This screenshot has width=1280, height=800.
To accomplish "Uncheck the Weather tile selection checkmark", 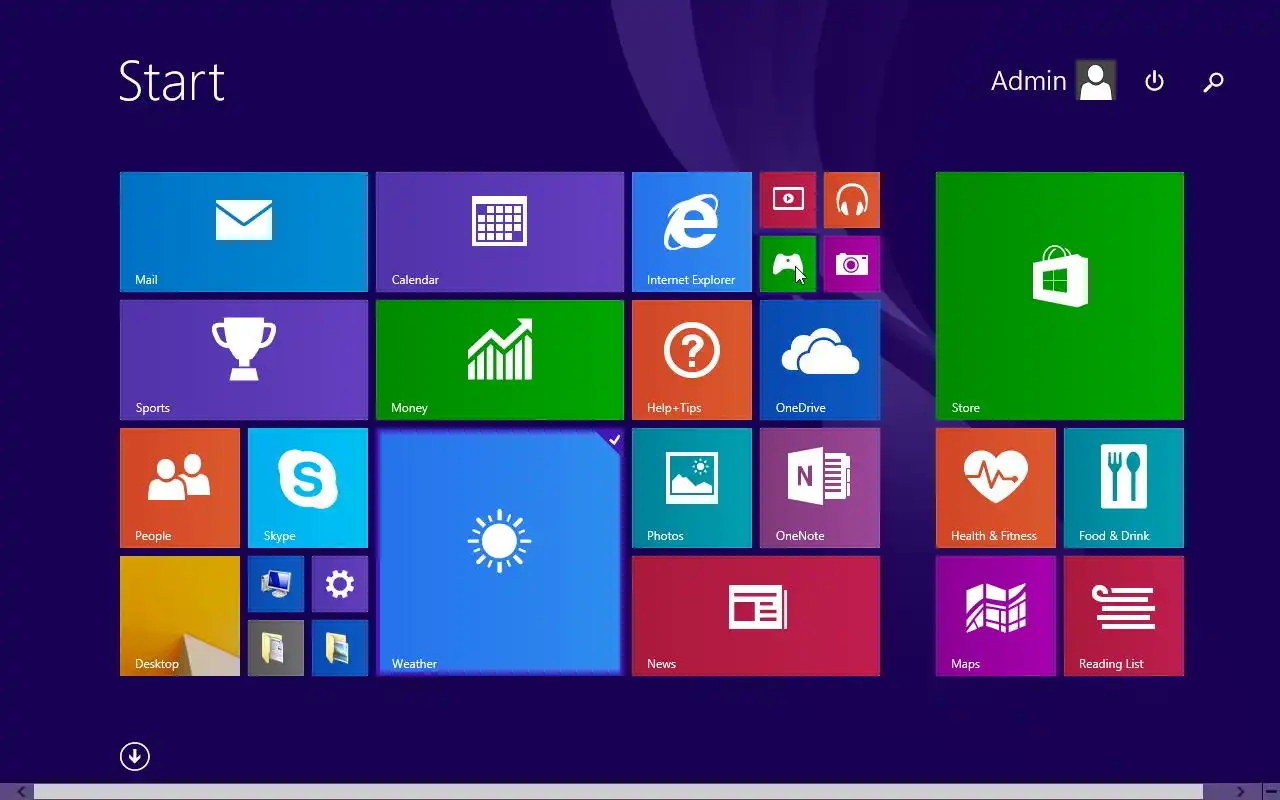I will tap(614, 439).
